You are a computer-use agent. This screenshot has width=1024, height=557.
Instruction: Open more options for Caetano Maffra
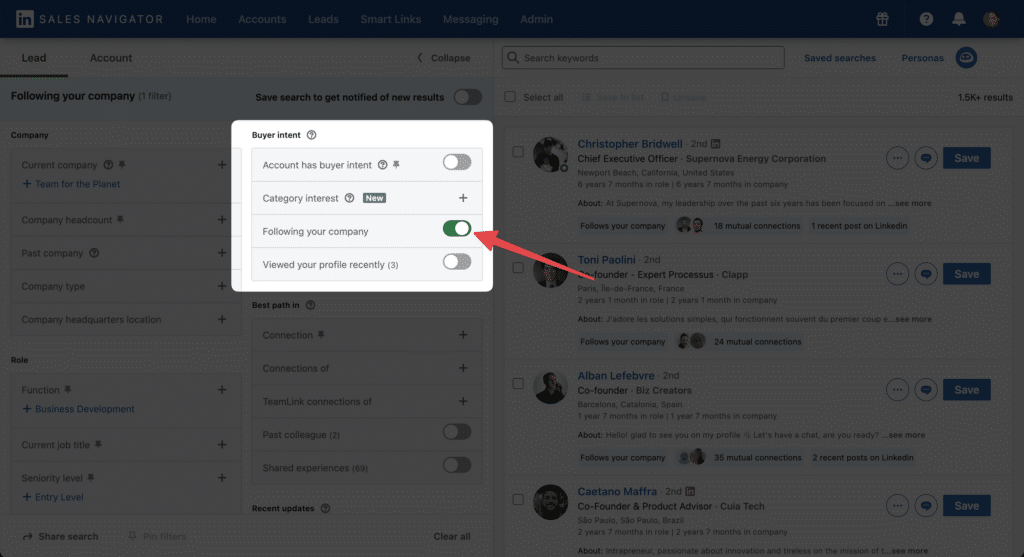pyautogui.click(x=897, y=505)
